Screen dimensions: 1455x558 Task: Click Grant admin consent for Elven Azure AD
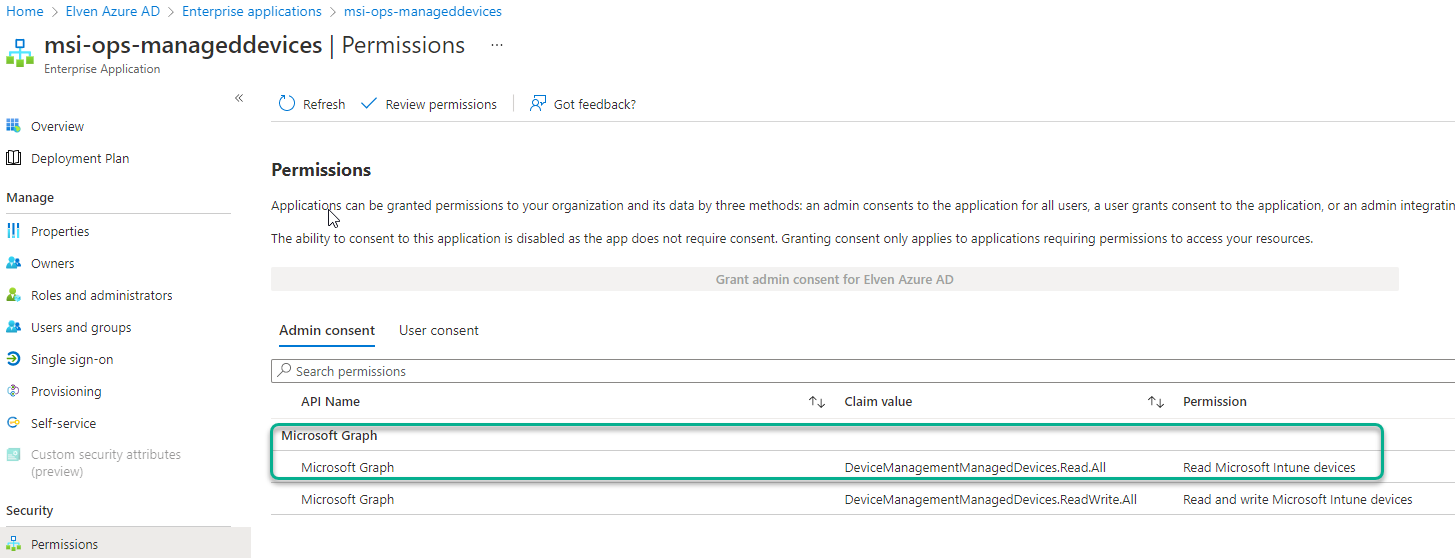834,280
